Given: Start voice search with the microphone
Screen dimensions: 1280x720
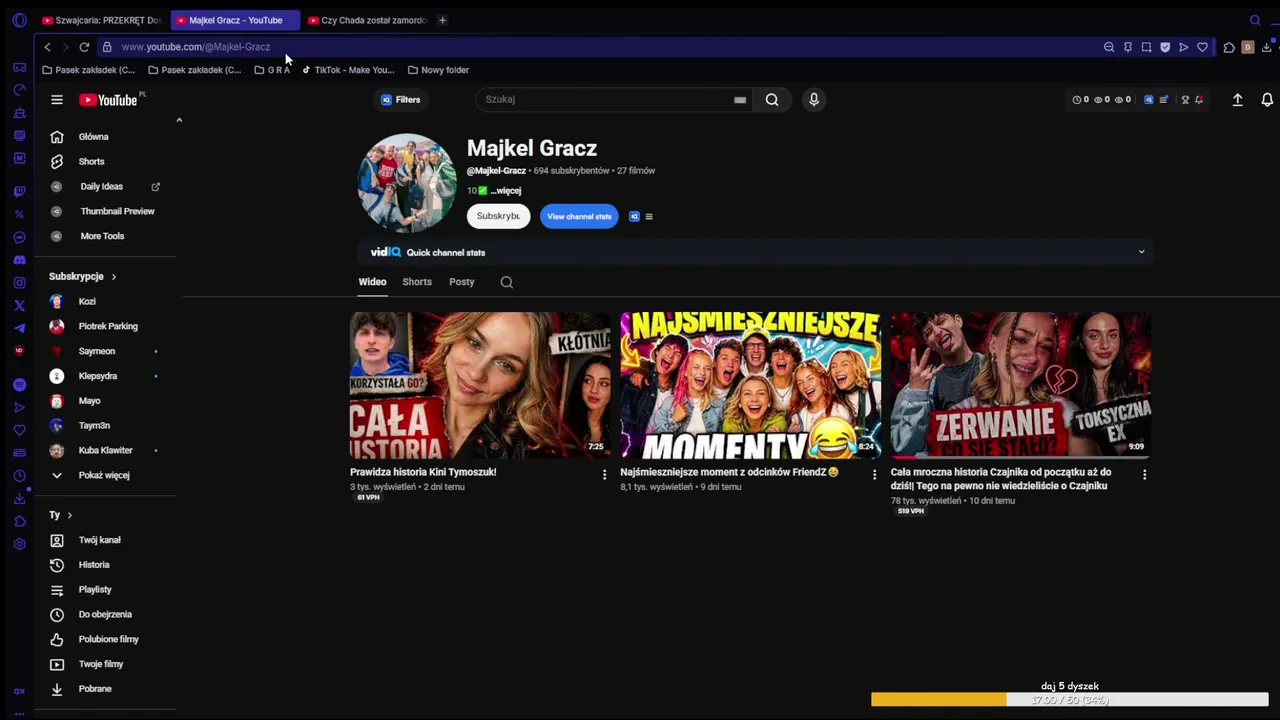Looking at the screenshot, I should [814, 100].
